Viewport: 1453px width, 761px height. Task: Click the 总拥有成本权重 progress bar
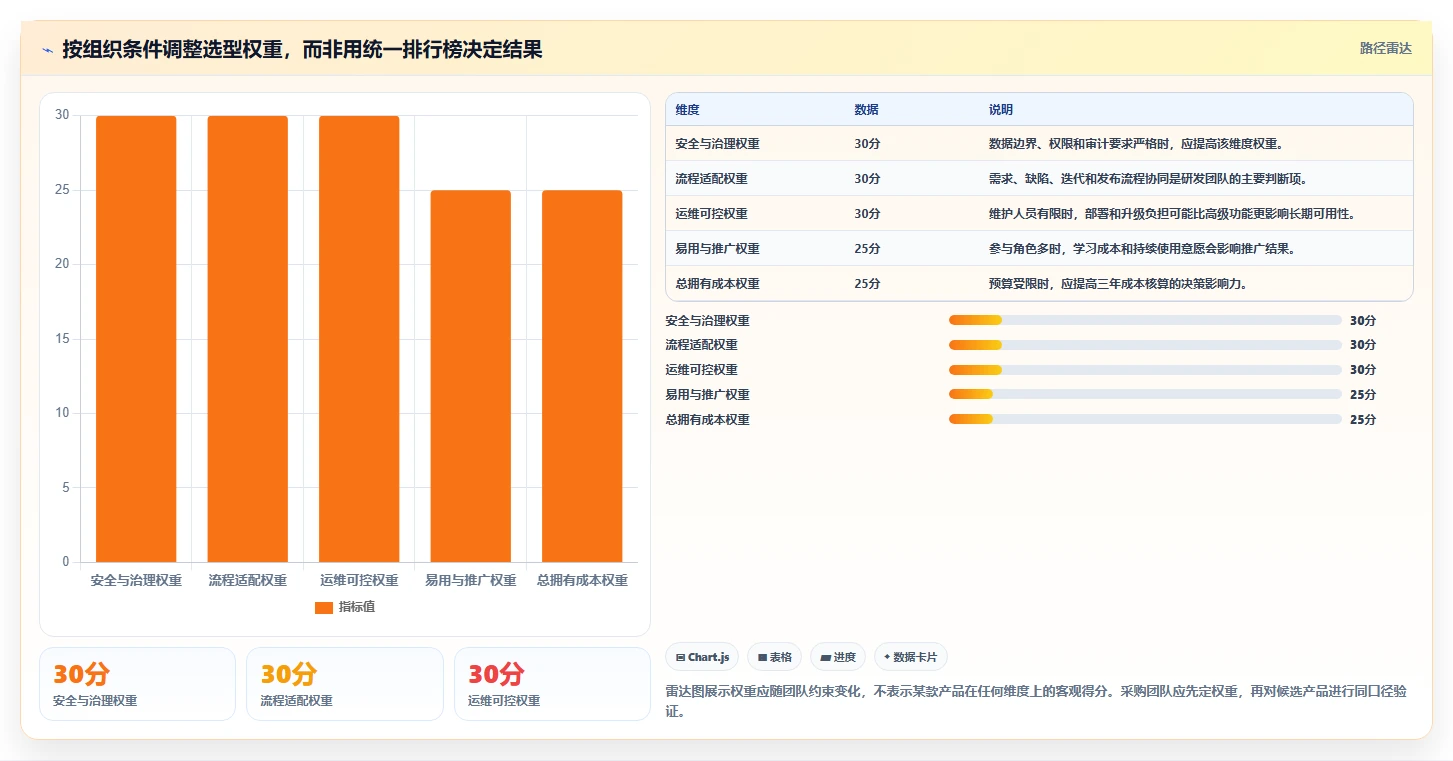1145,419
